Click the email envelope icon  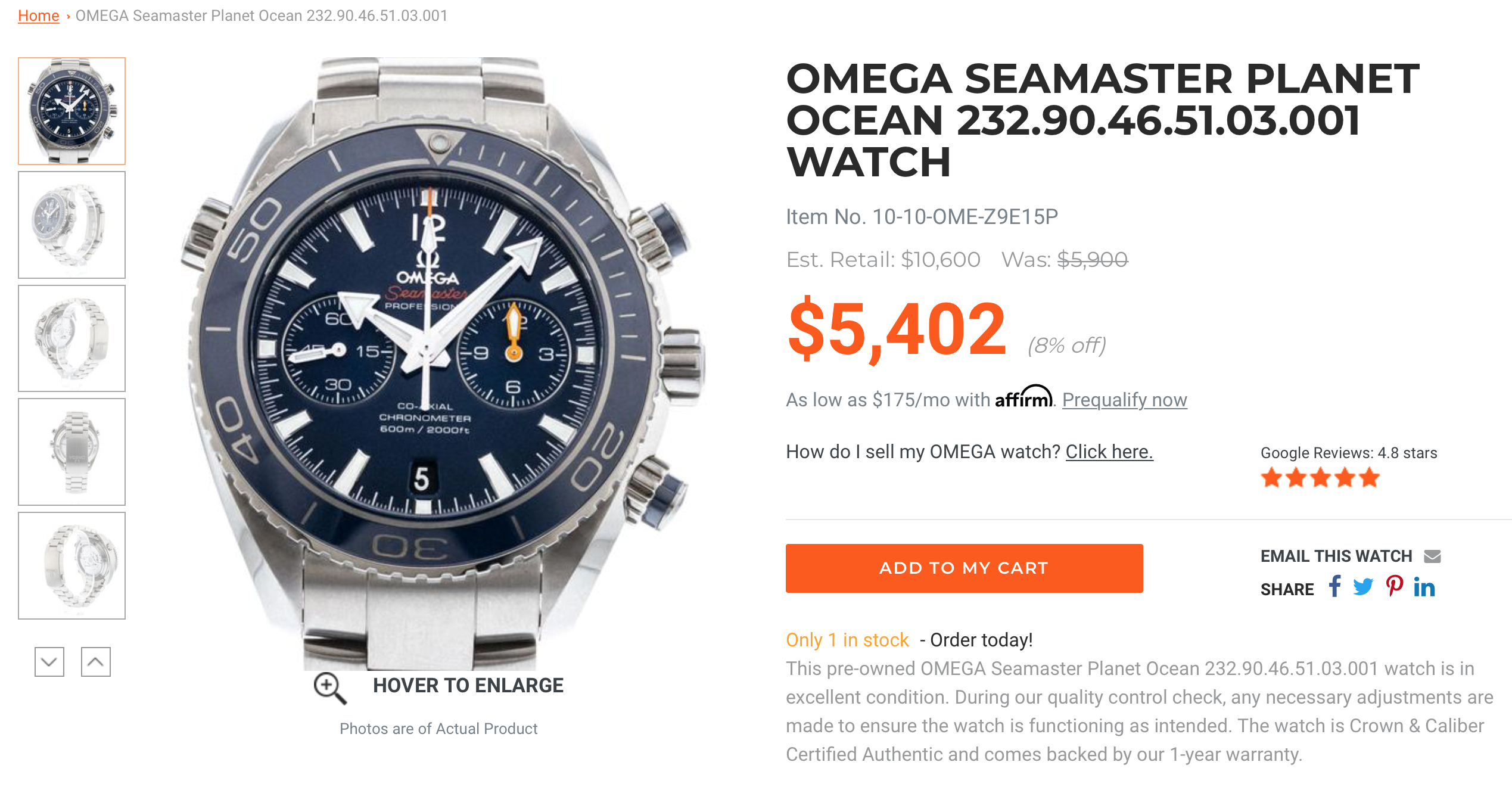click(x=1432, y=556)
